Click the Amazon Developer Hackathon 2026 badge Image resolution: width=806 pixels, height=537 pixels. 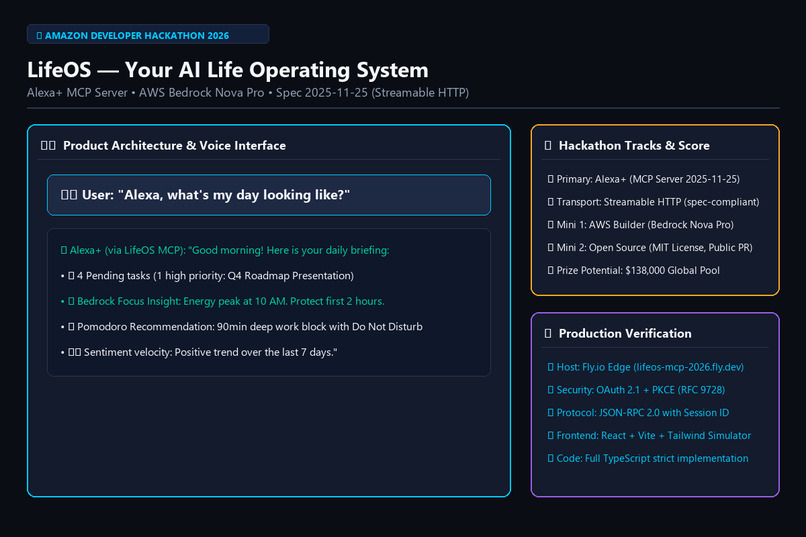point(148,34)
